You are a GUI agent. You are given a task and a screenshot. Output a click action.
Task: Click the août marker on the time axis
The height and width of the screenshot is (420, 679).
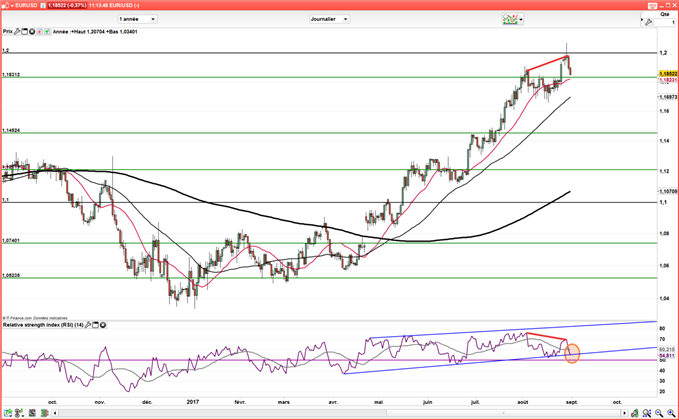(x=523, y=402)
